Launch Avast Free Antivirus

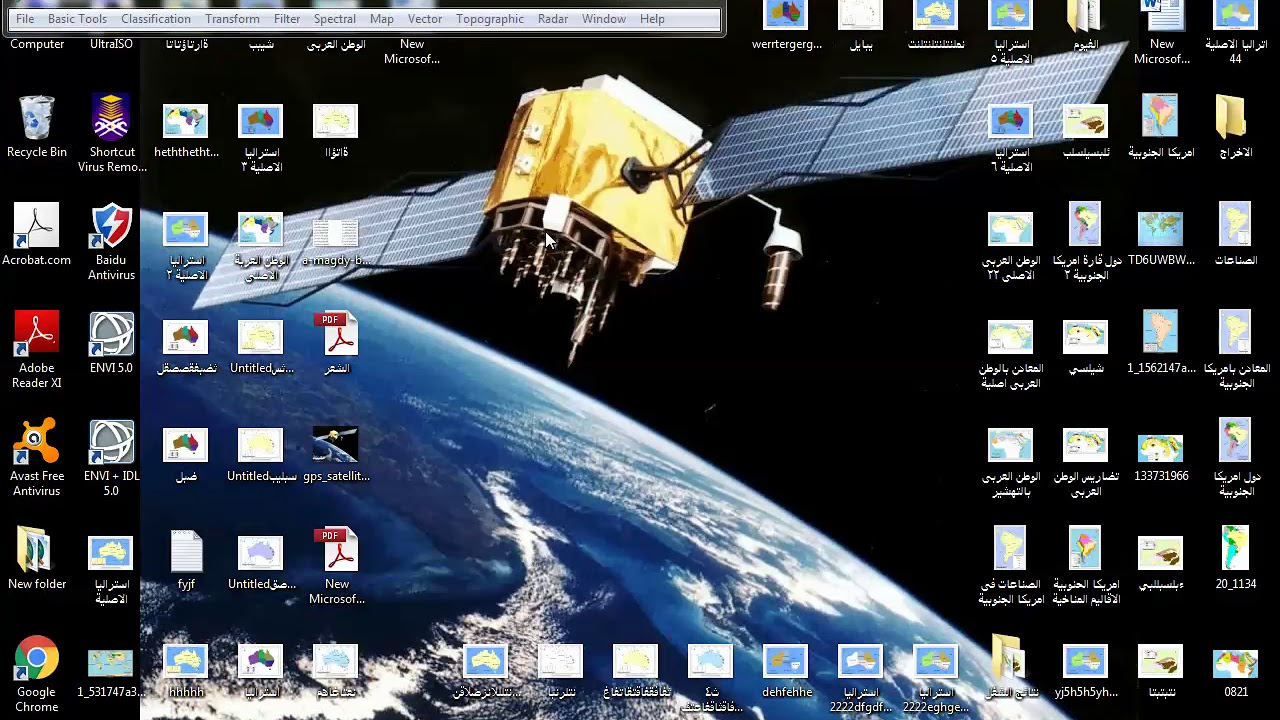click(x=36, y=458)
